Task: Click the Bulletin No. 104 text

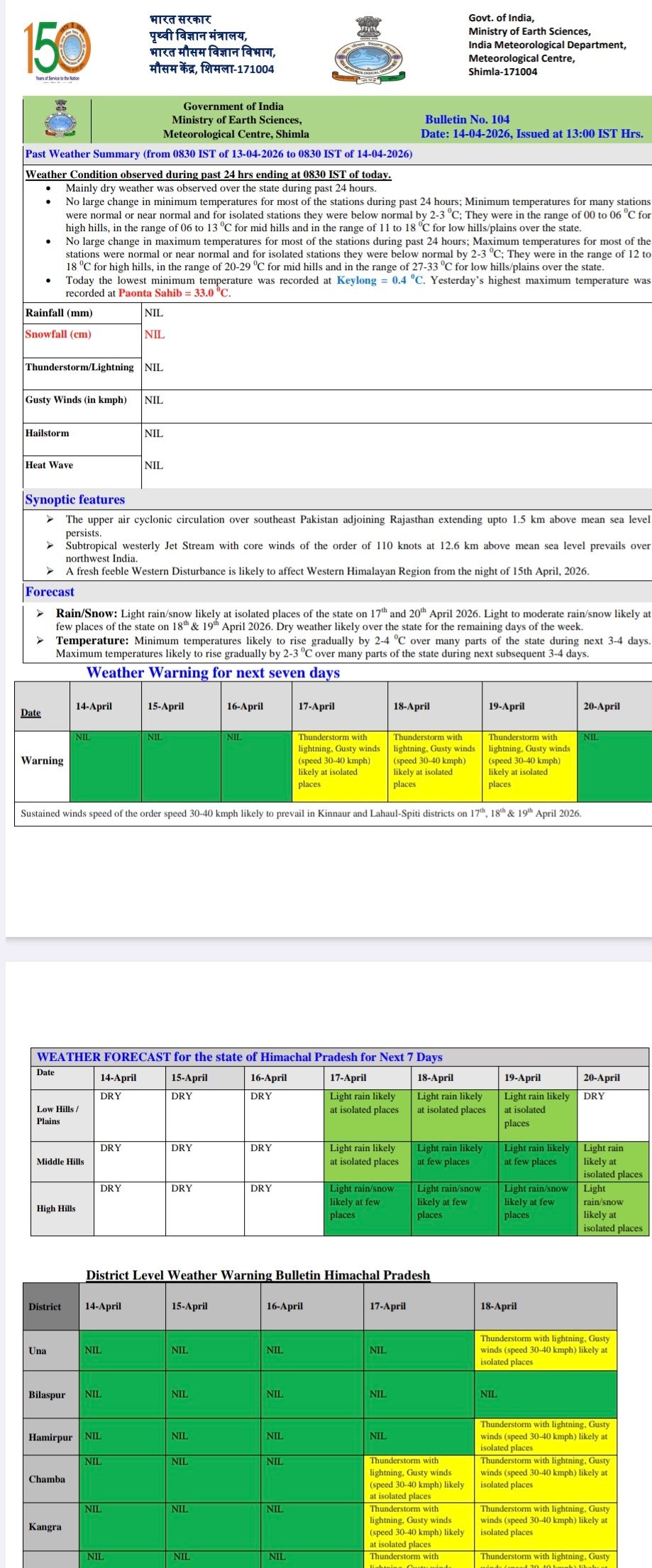Action: 467,119
